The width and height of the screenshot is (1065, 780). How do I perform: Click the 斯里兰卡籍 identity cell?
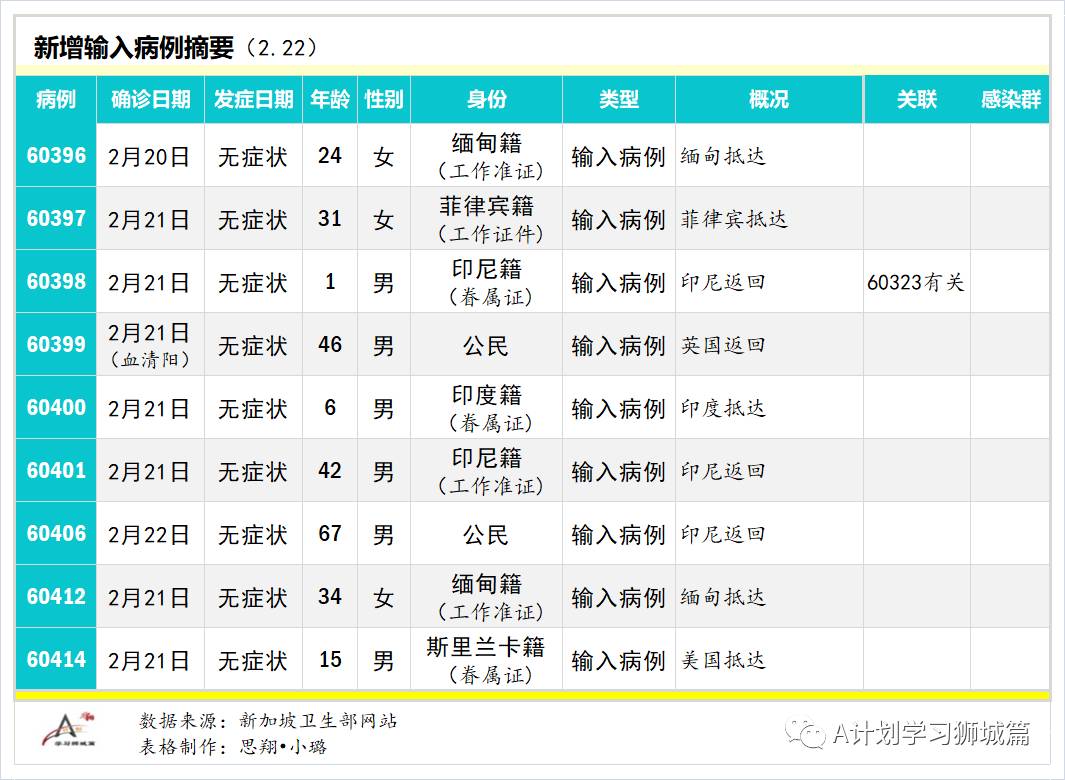coord(487,648)
